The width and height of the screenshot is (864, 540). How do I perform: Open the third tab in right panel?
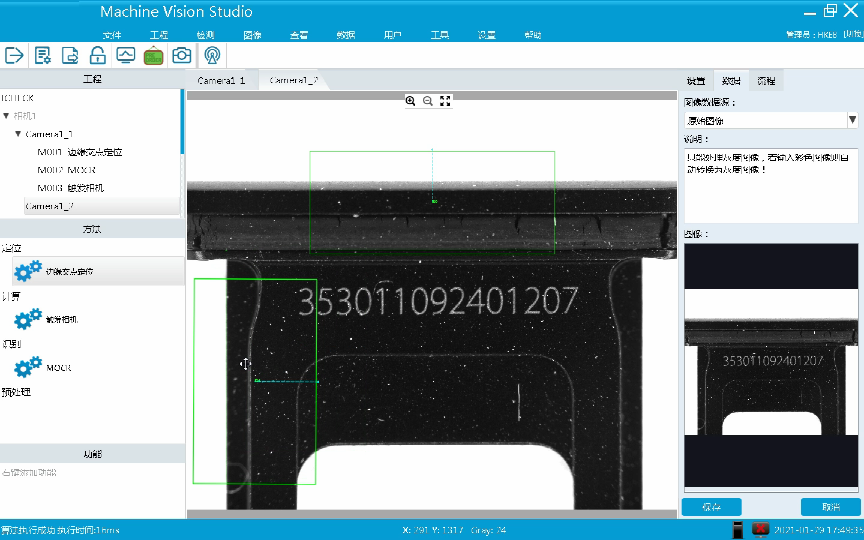tap(766, 81)
